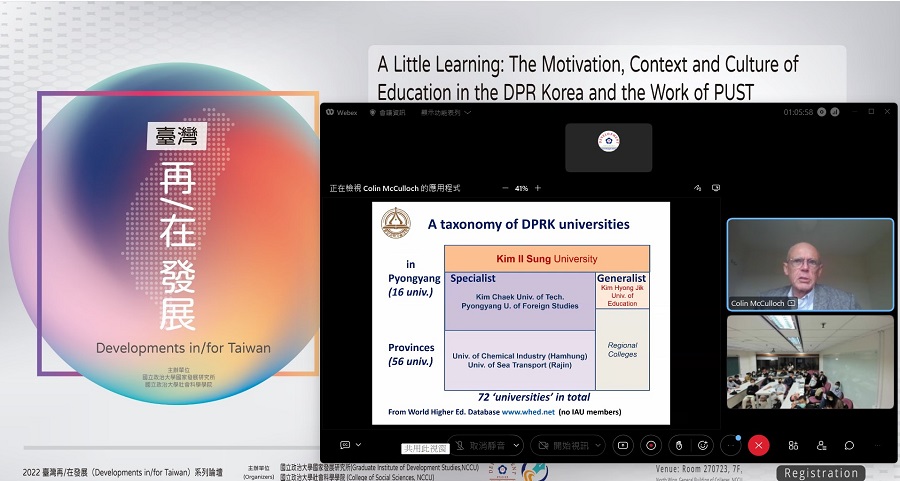The height and width of the screenshot is (481, 900).
Task: Expand the closed captions options chevron
Action: (x=359, y=445)
